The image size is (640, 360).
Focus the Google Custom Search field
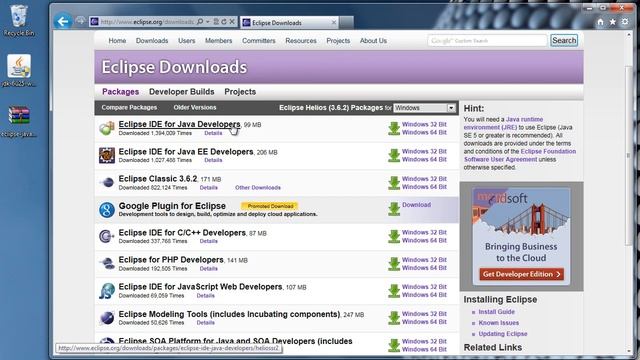(487, 40)
